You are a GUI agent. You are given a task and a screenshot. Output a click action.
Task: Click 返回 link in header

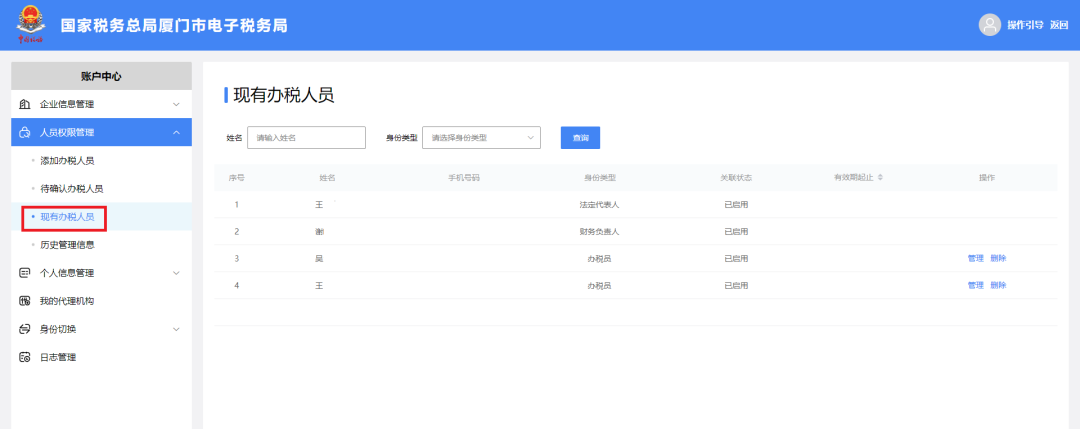(x=1059, y=25)
